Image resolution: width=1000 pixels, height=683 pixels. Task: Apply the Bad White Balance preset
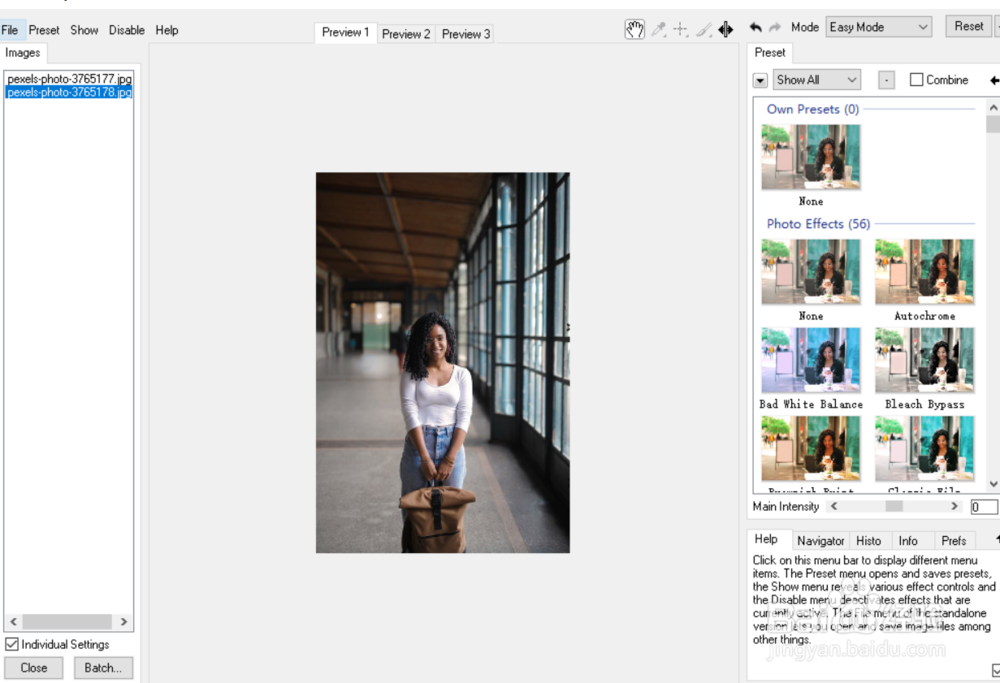[811, 360]
